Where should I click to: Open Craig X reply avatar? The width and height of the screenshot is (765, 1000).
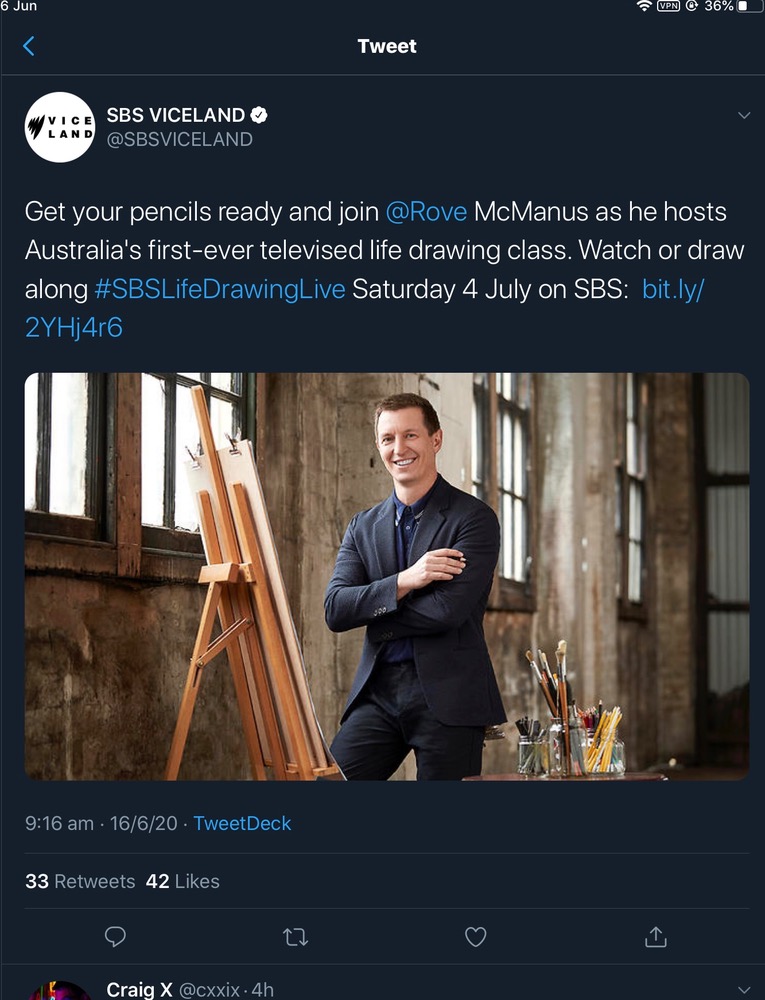click(x=59, y=990)
